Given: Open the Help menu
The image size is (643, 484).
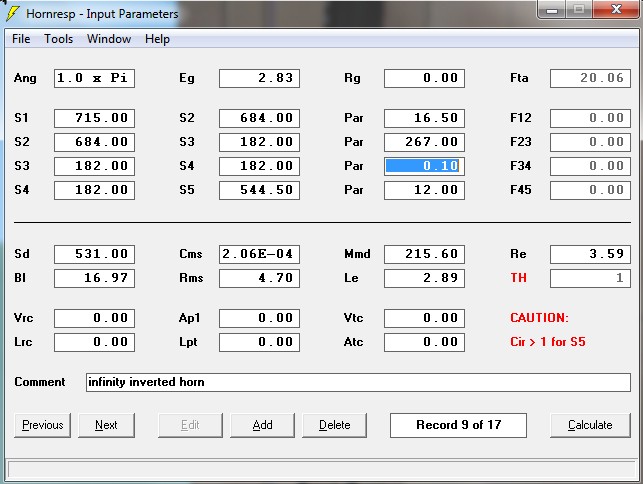Looking at the screenshot, I should point(157,39).
